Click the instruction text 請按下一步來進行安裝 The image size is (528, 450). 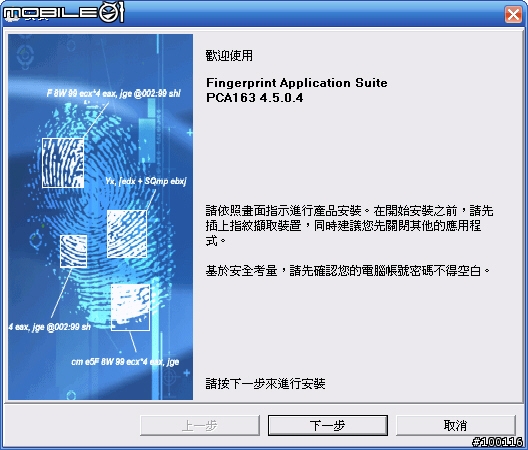point(265,383)
